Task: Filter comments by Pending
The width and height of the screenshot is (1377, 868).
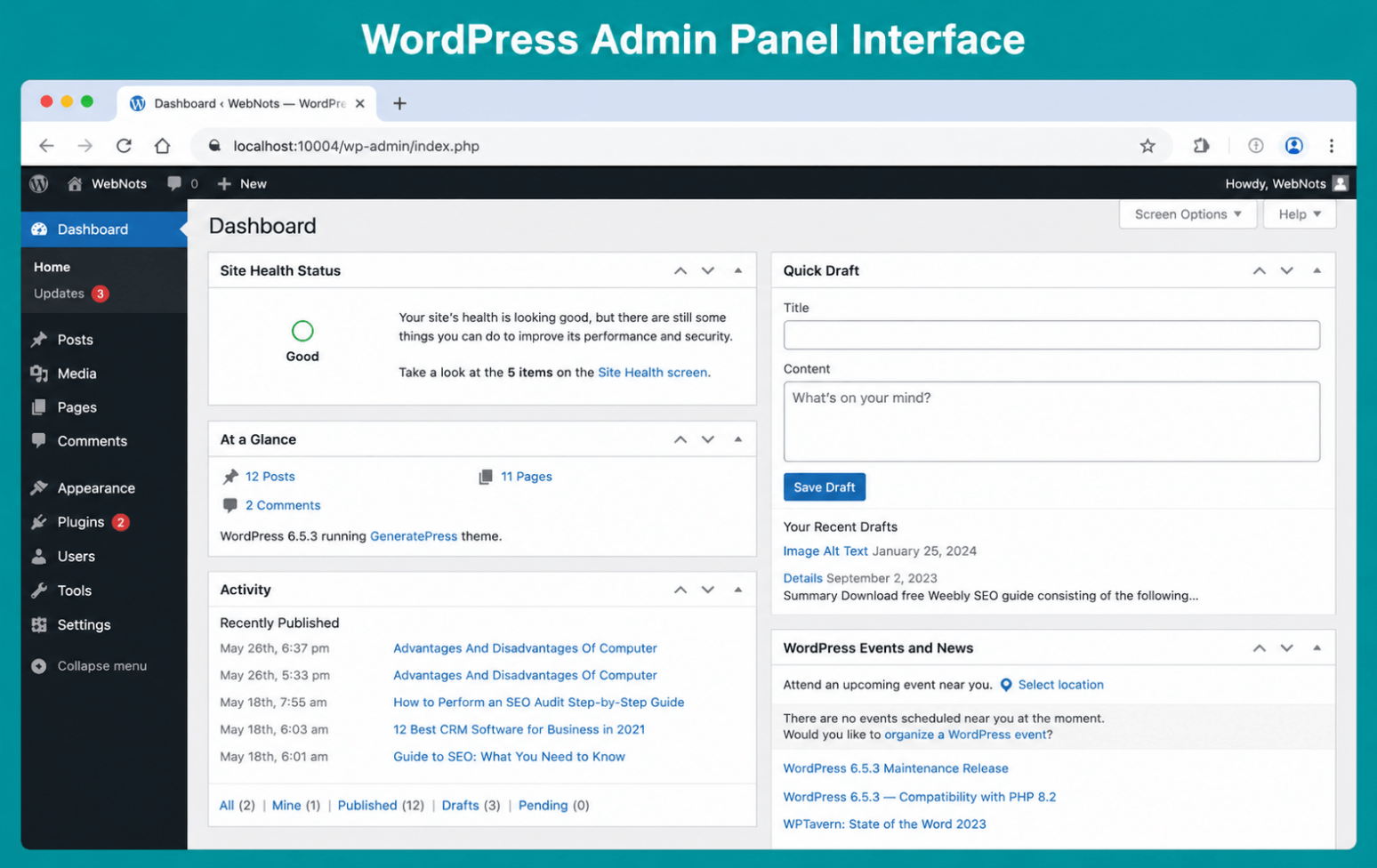Action: (x=543, y=806)
